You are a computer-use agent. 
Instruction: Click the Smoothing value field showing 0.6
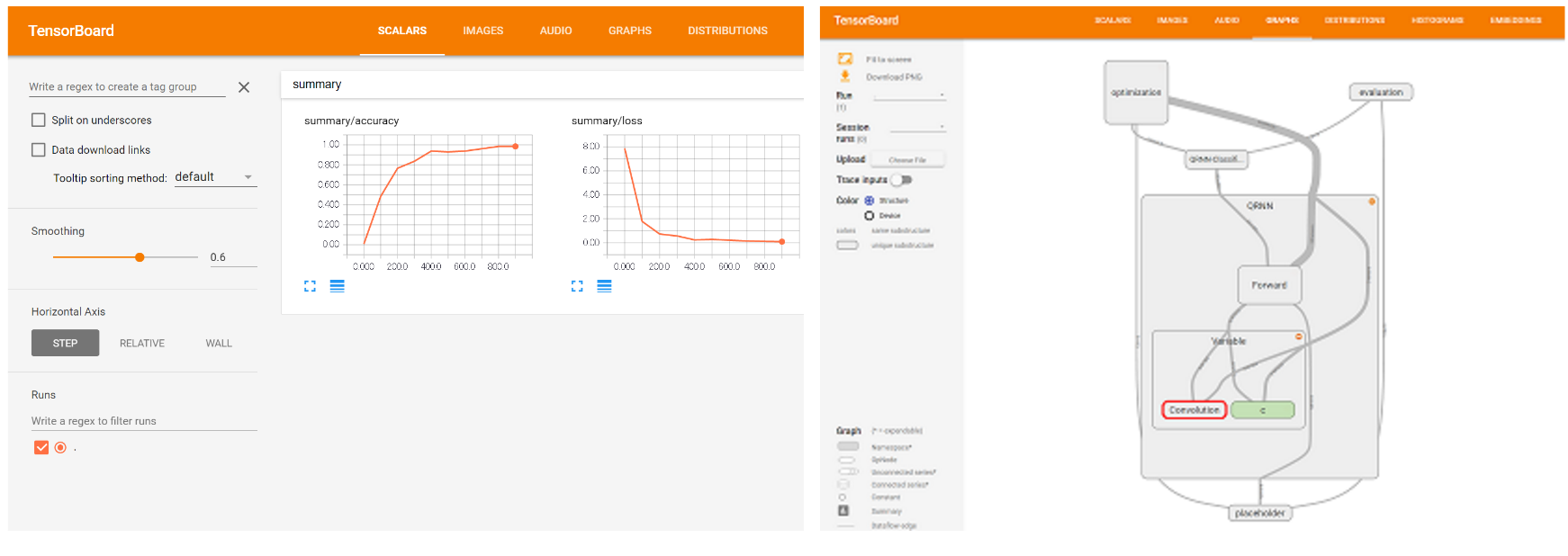(233, 257)
